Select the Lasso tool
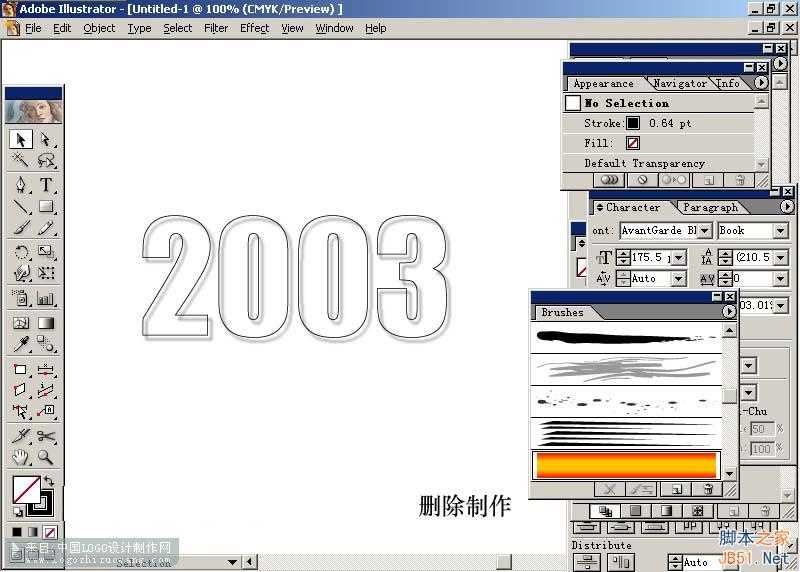 click(46, 160)
